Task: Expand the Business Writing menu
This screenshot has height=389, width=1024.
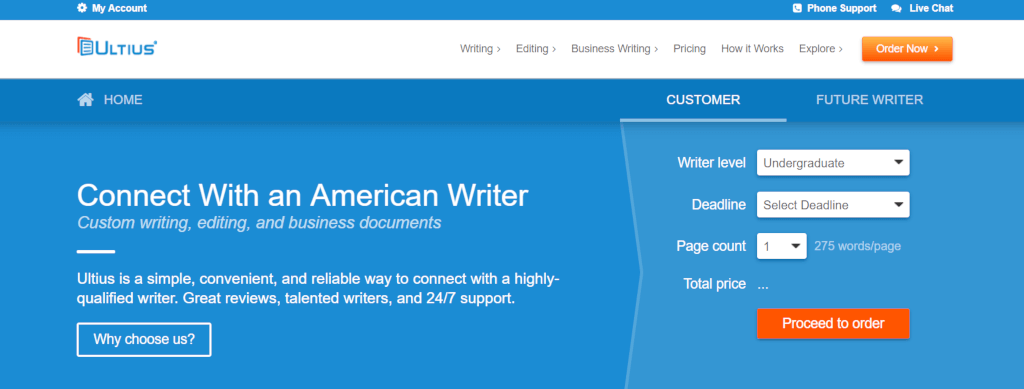Action: [x=615, y=49]
